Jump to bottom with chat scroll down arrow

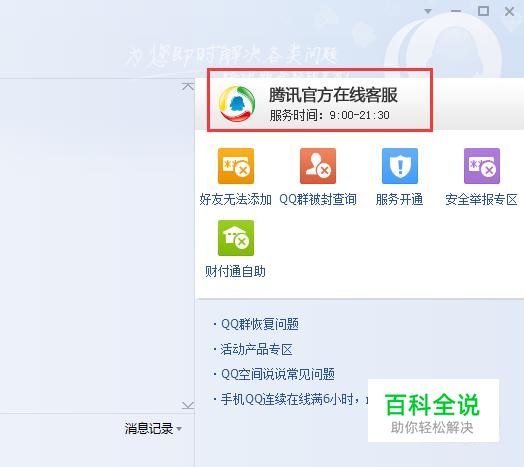tap(188, 405)
